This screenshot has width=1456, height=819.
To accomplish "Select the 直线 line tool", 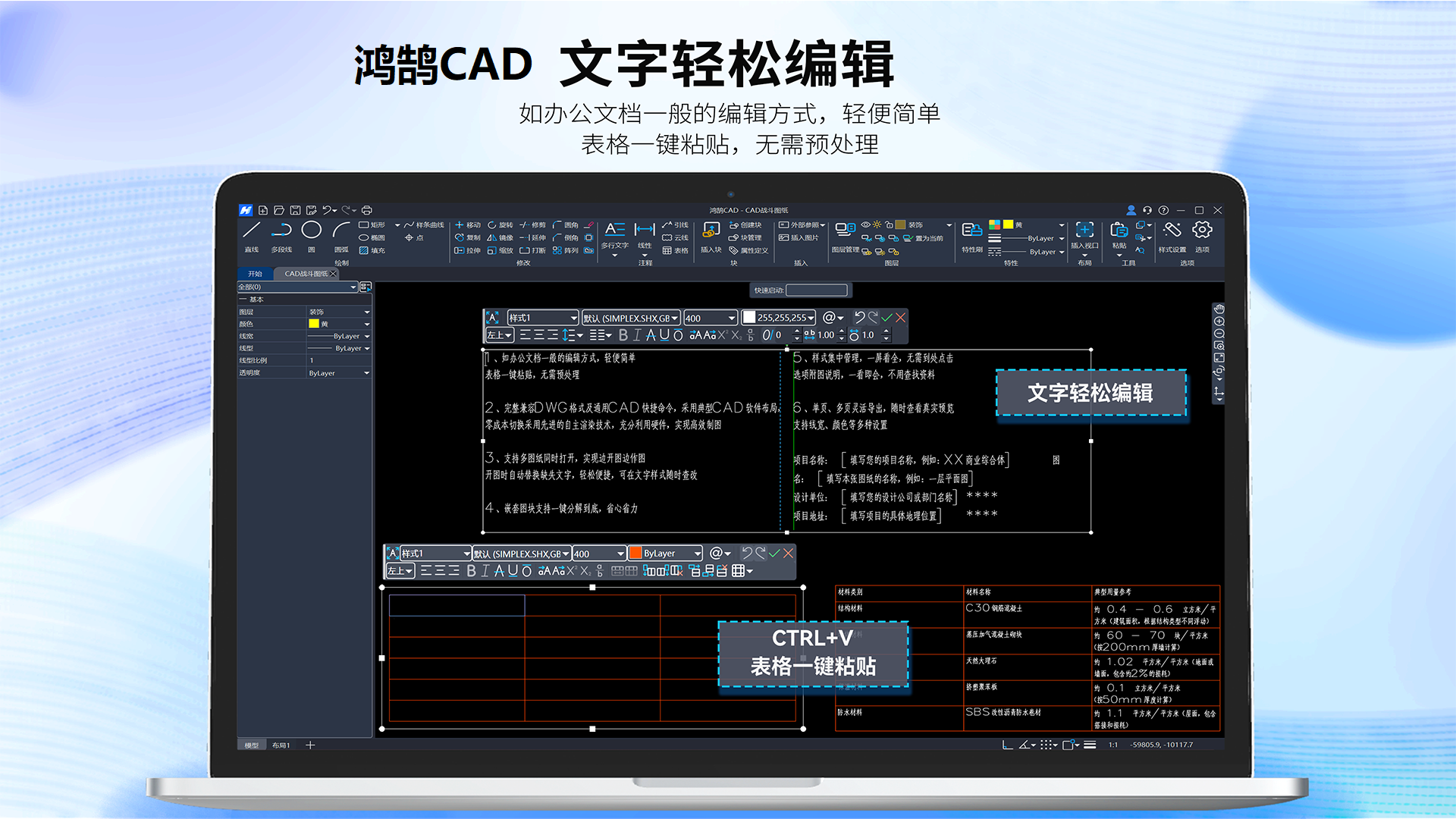I will pos(252,236).
